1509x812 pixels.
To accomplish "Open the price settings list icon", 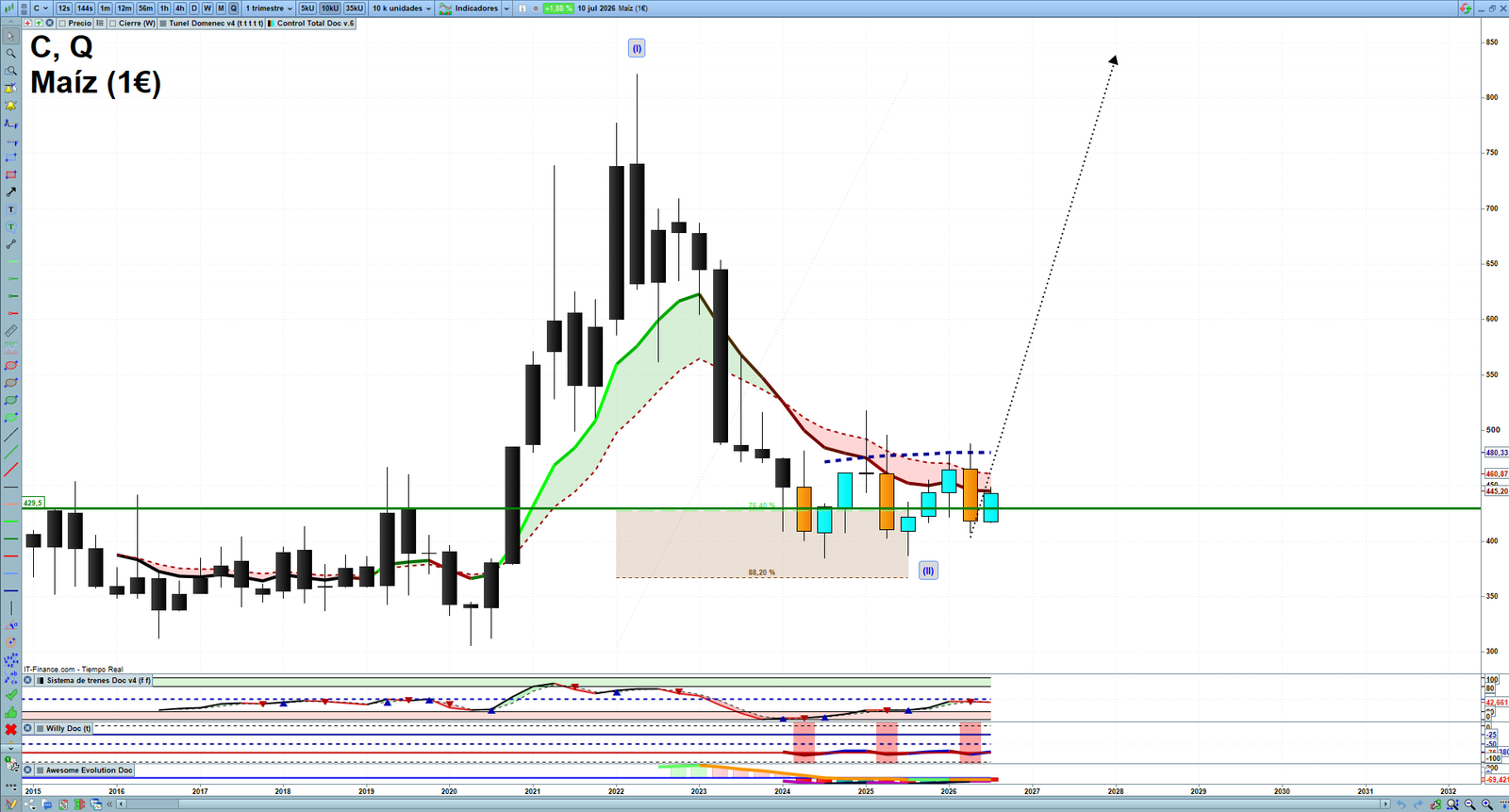I will pos(100,23).
